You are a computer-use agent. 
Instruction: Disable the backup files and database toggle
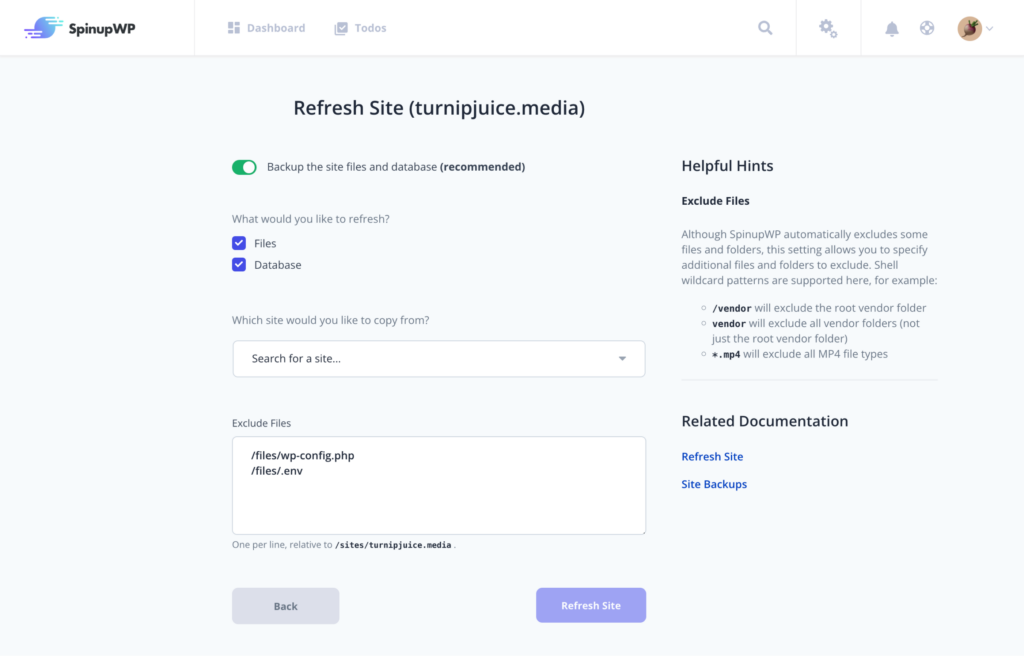click(244, 166)
